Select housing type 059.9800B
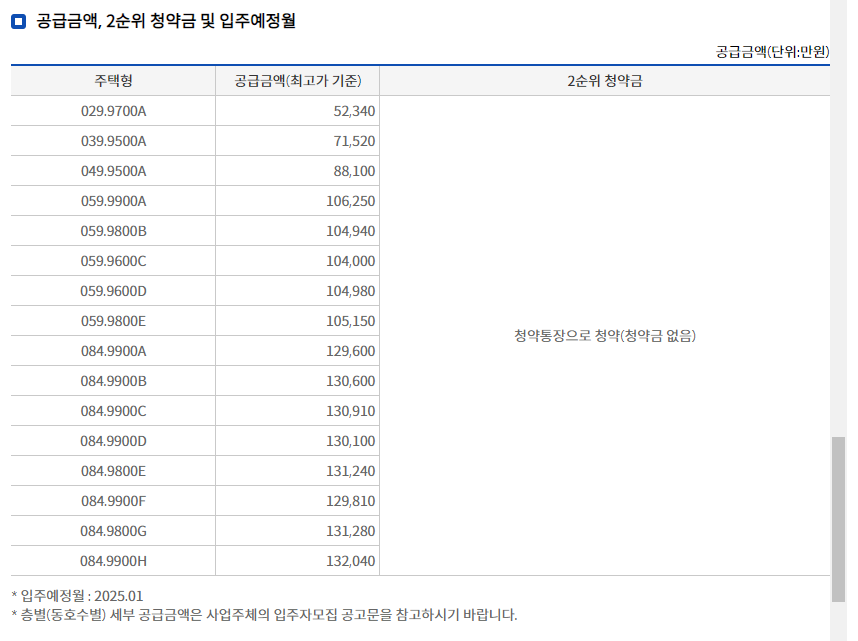The image size is (858, 641). tap(113, 232)
